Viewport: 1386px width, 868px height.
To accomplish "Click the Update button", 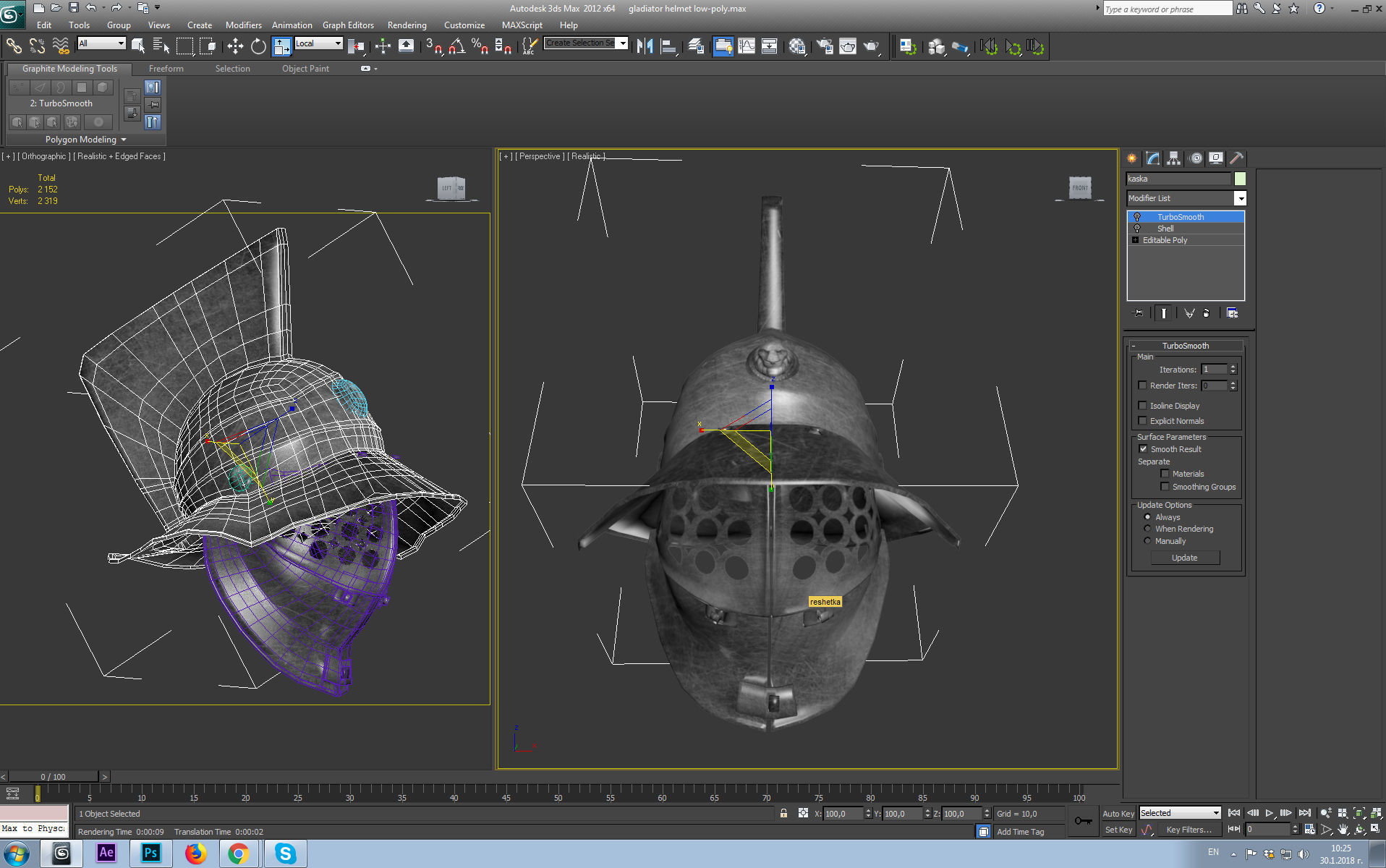I will tap(1185, 558).
